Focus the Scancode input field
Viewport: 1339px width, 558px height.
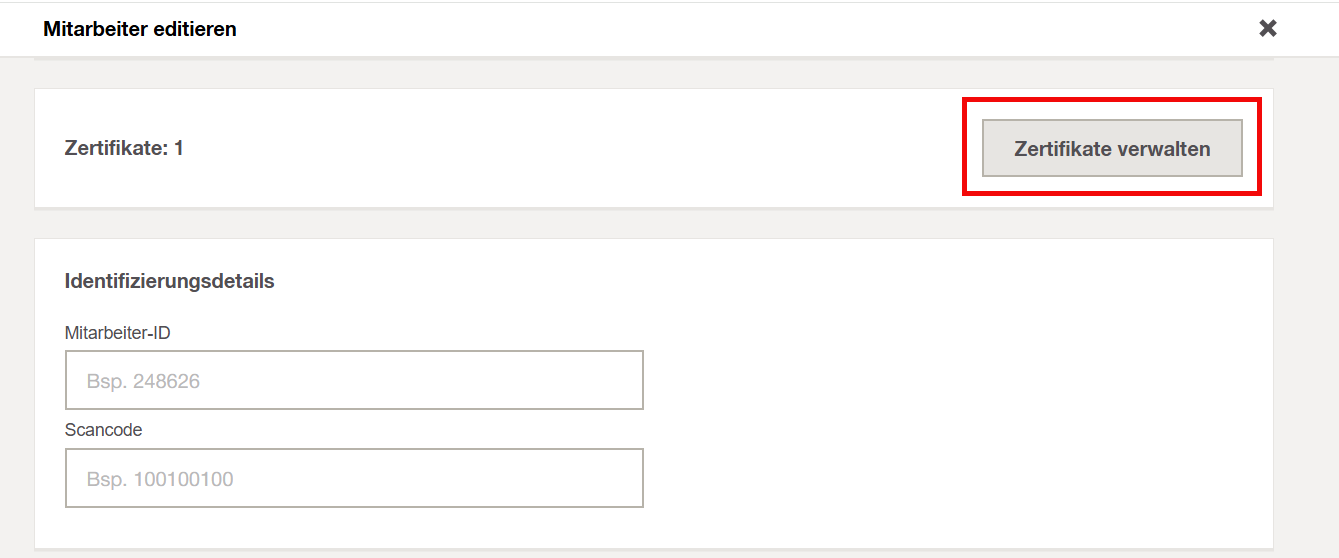[354, 478]
